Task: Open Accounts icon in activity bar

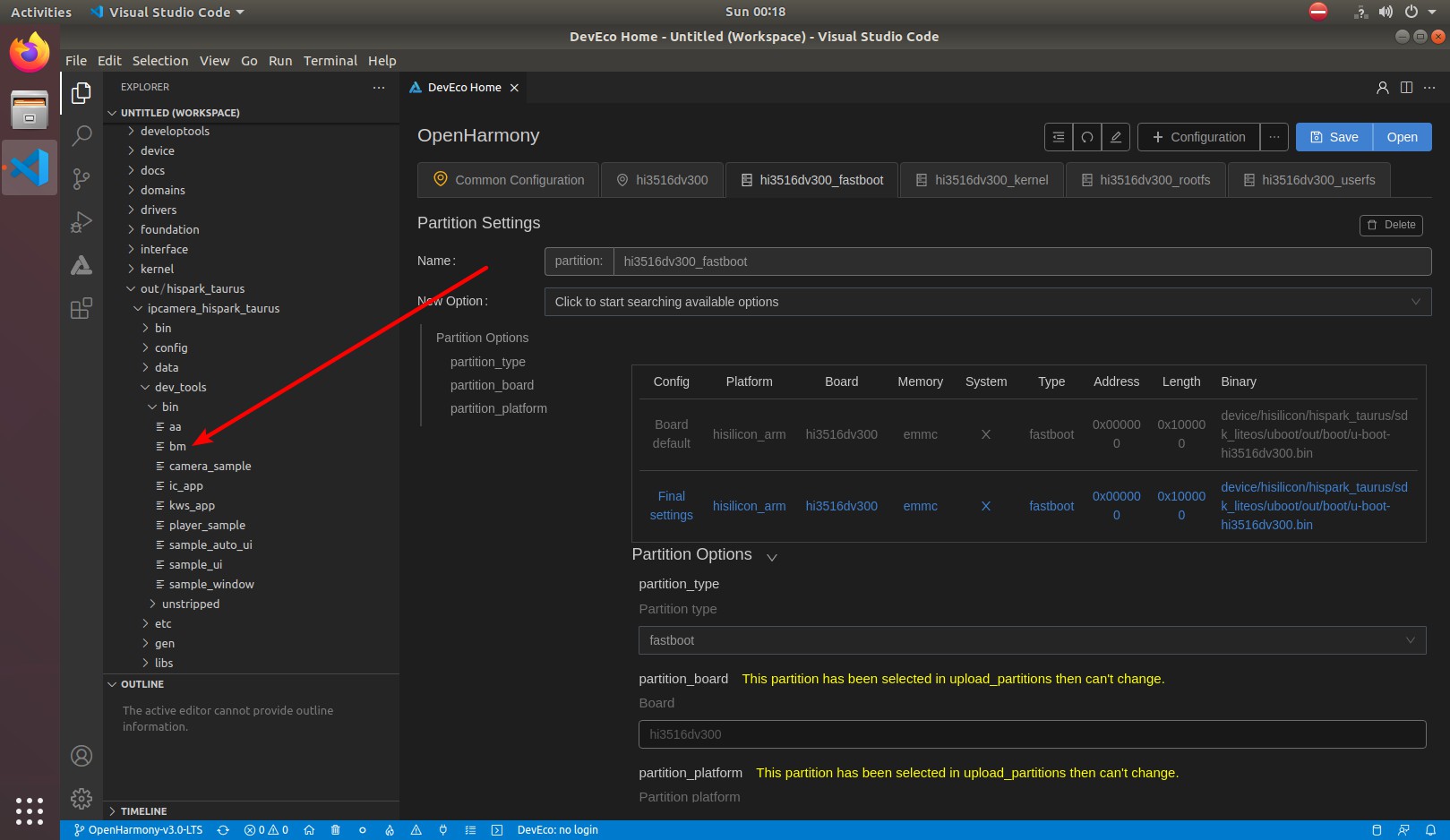Action: pyautogui.click(x=82, y=756)
